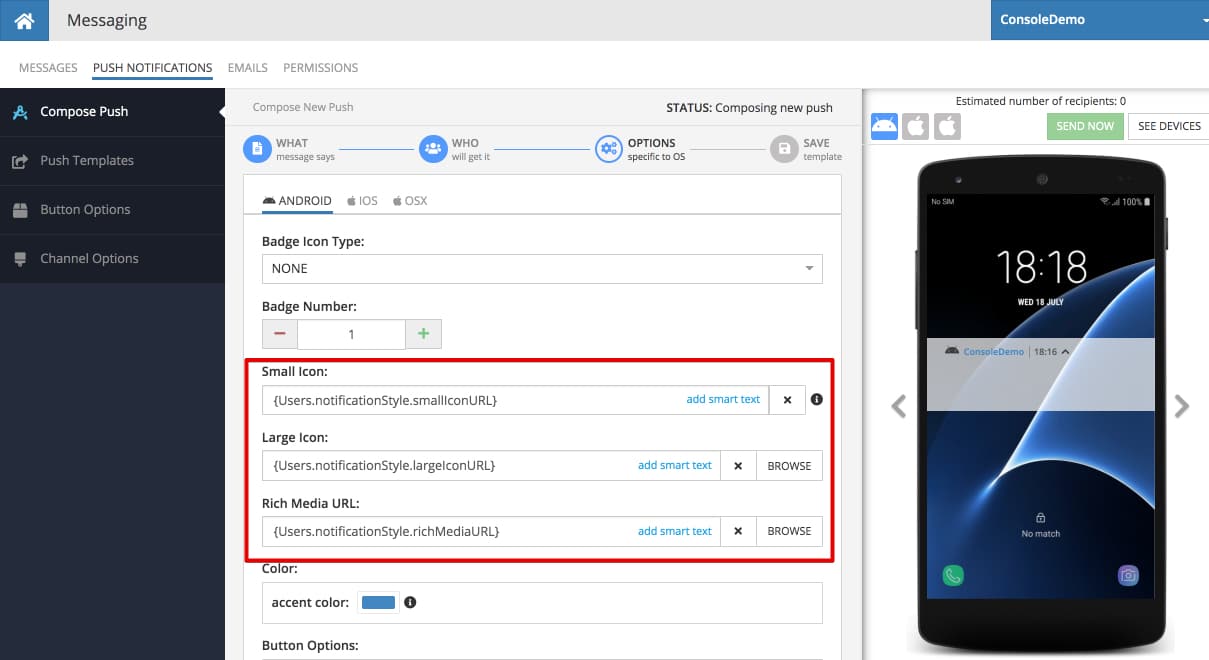Viewport: 1209px width, 660px height.
Task: Browse for a Rich Media URL file
Action: (789, 531)
